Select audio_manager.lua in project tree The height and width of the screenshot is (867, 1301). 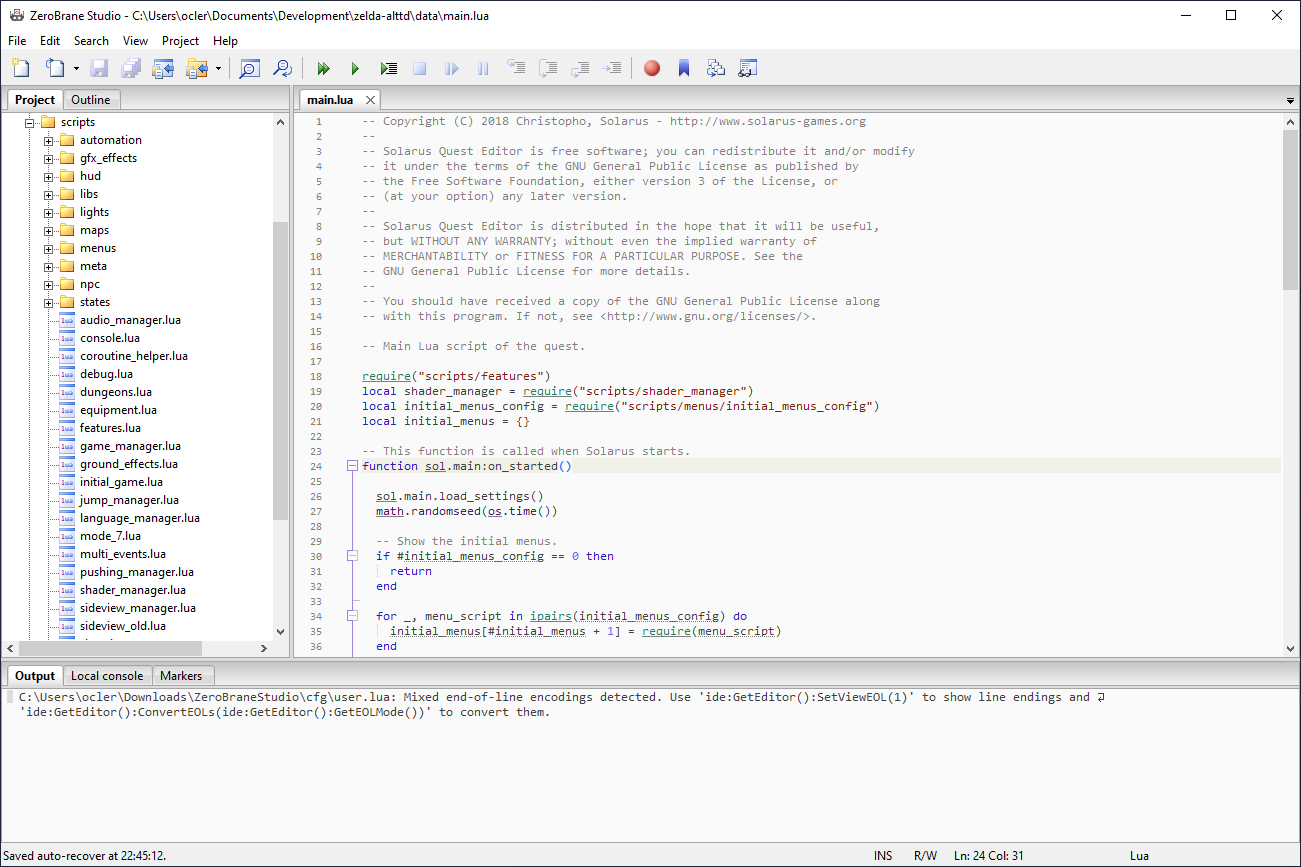[130, 320]
